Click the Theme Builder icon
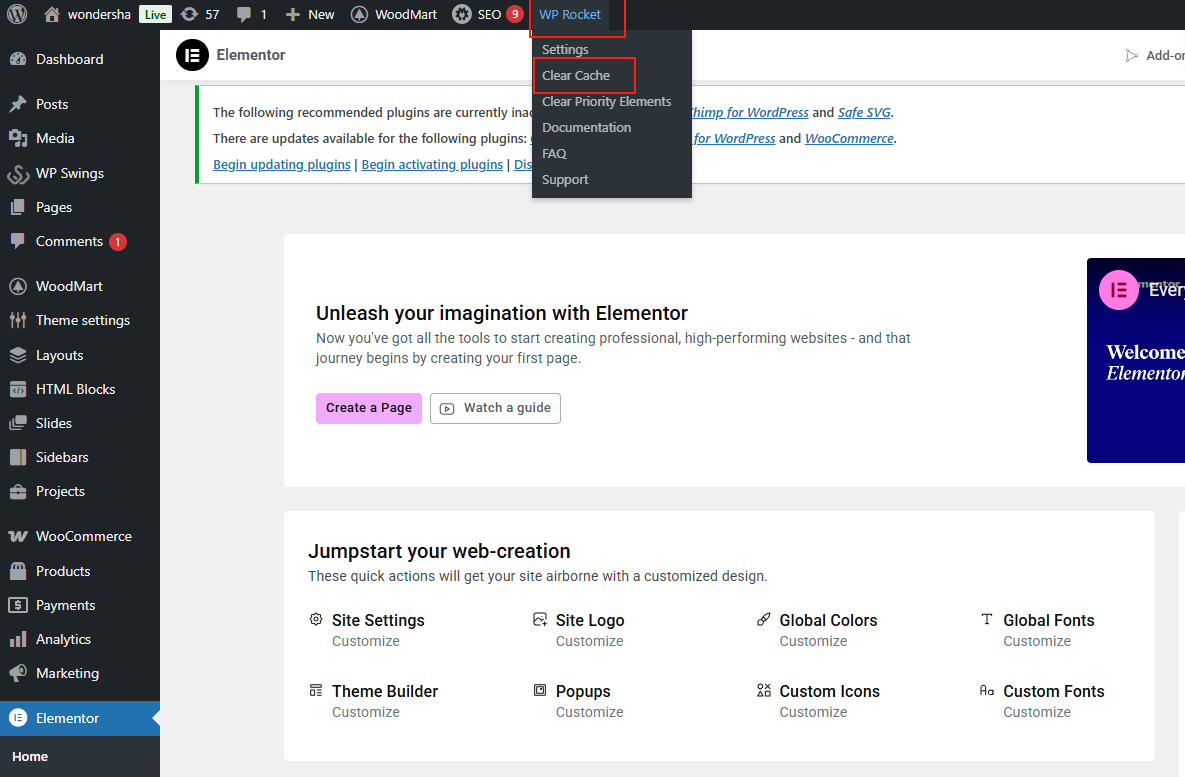 tap(316, 691)
